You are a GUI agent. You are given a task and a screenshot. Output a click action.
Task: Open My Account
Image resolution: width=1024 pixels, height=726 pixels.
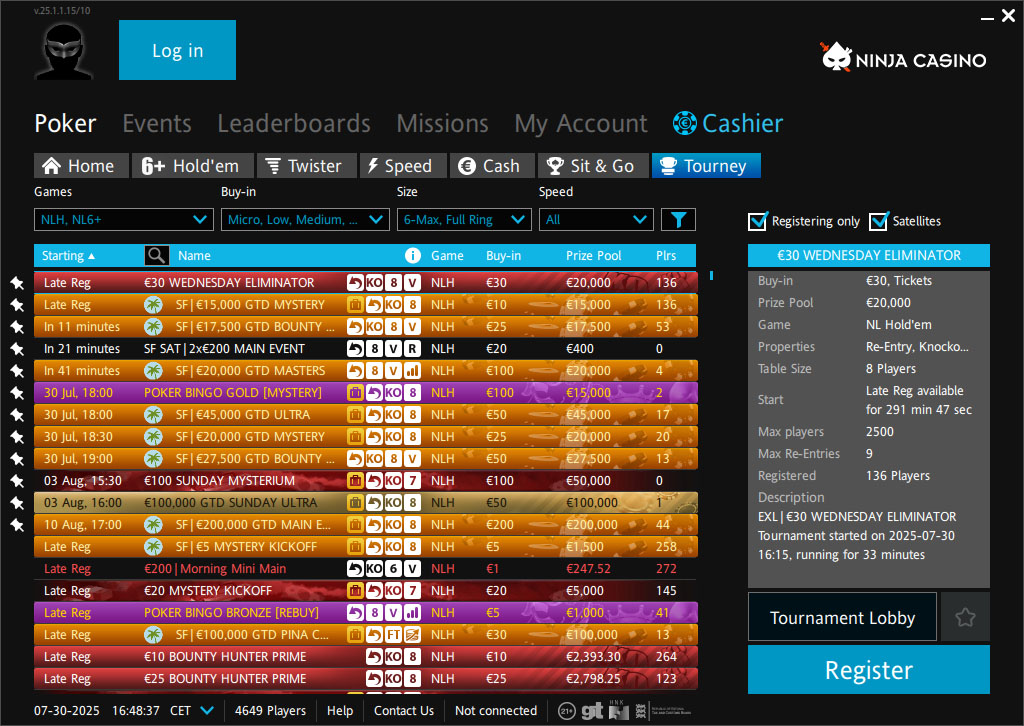(x=581, y=123)
